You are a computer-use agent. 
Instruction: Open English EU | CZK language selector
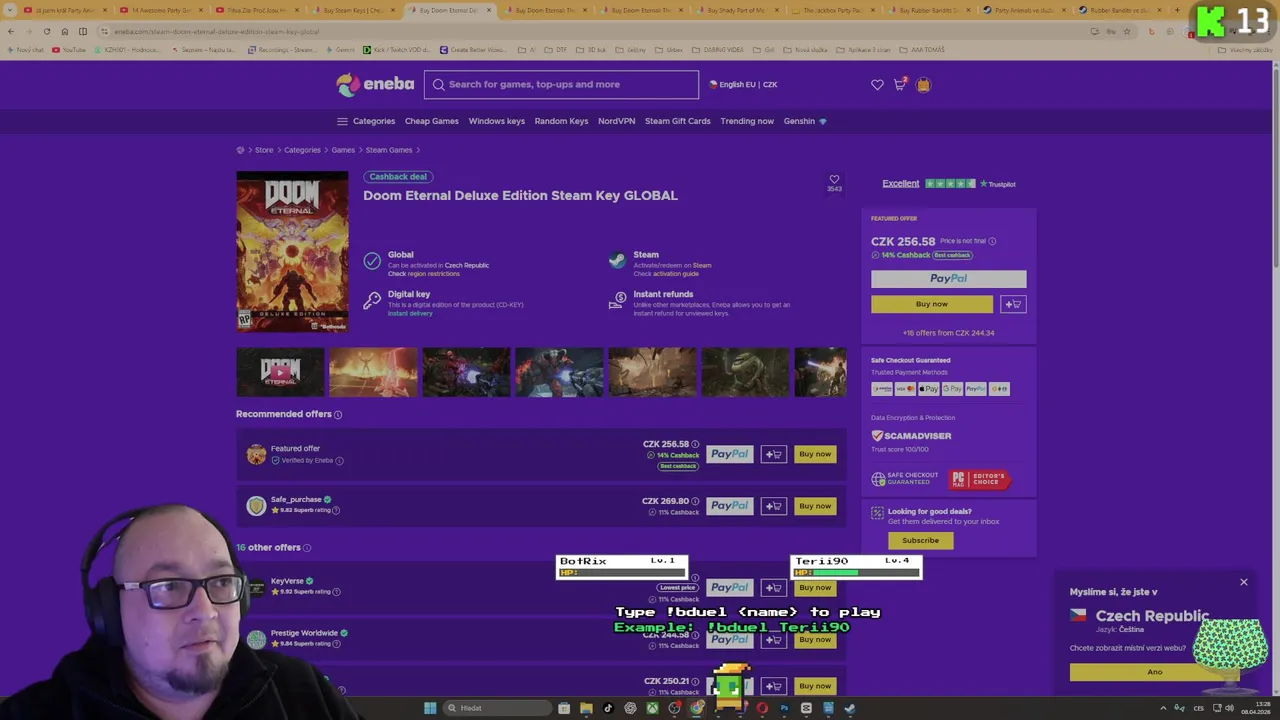click(x=743, y=84)
